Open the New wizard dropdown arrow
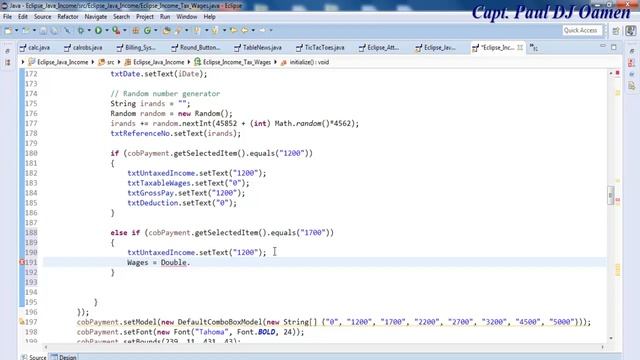 17,30
